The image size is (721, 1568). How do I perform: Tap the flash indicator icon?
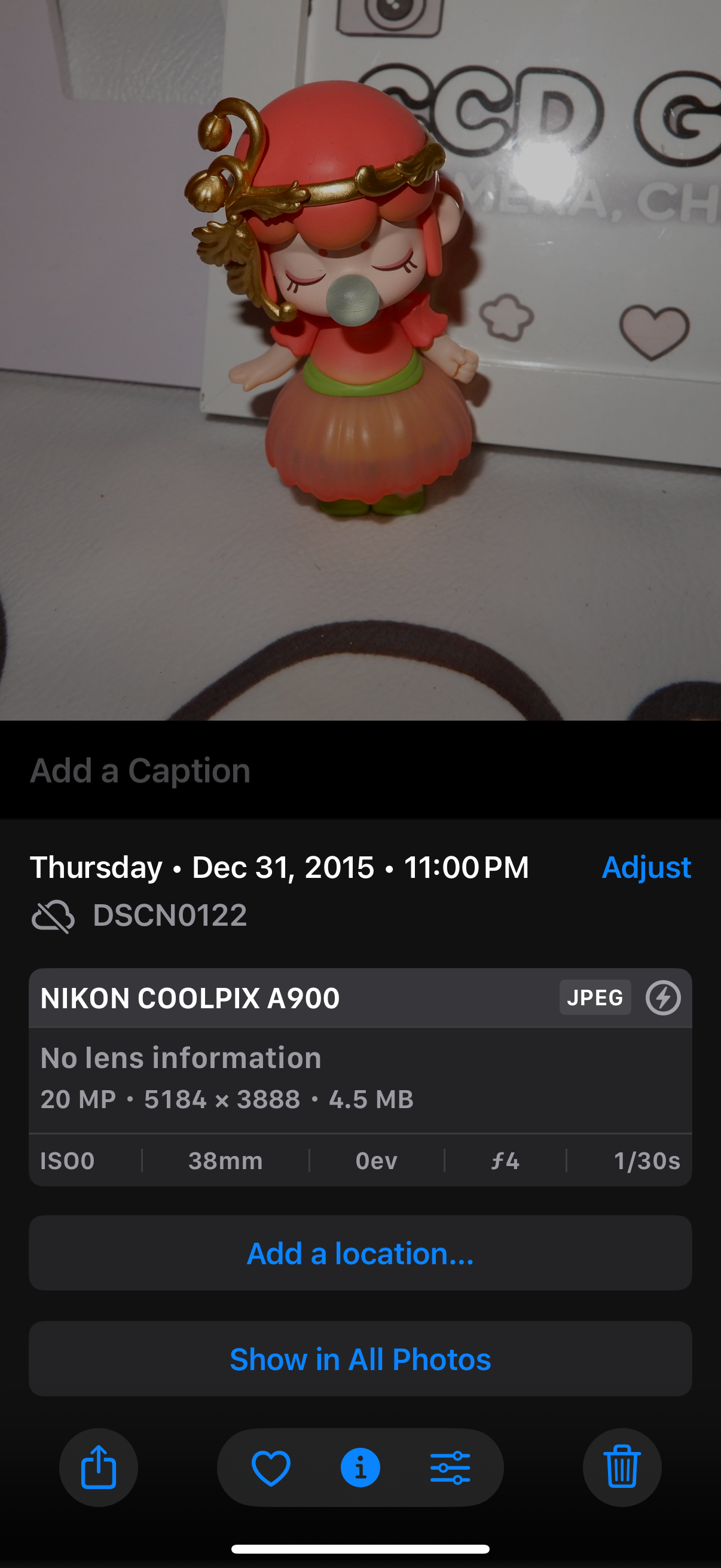[x=662, y=997]
